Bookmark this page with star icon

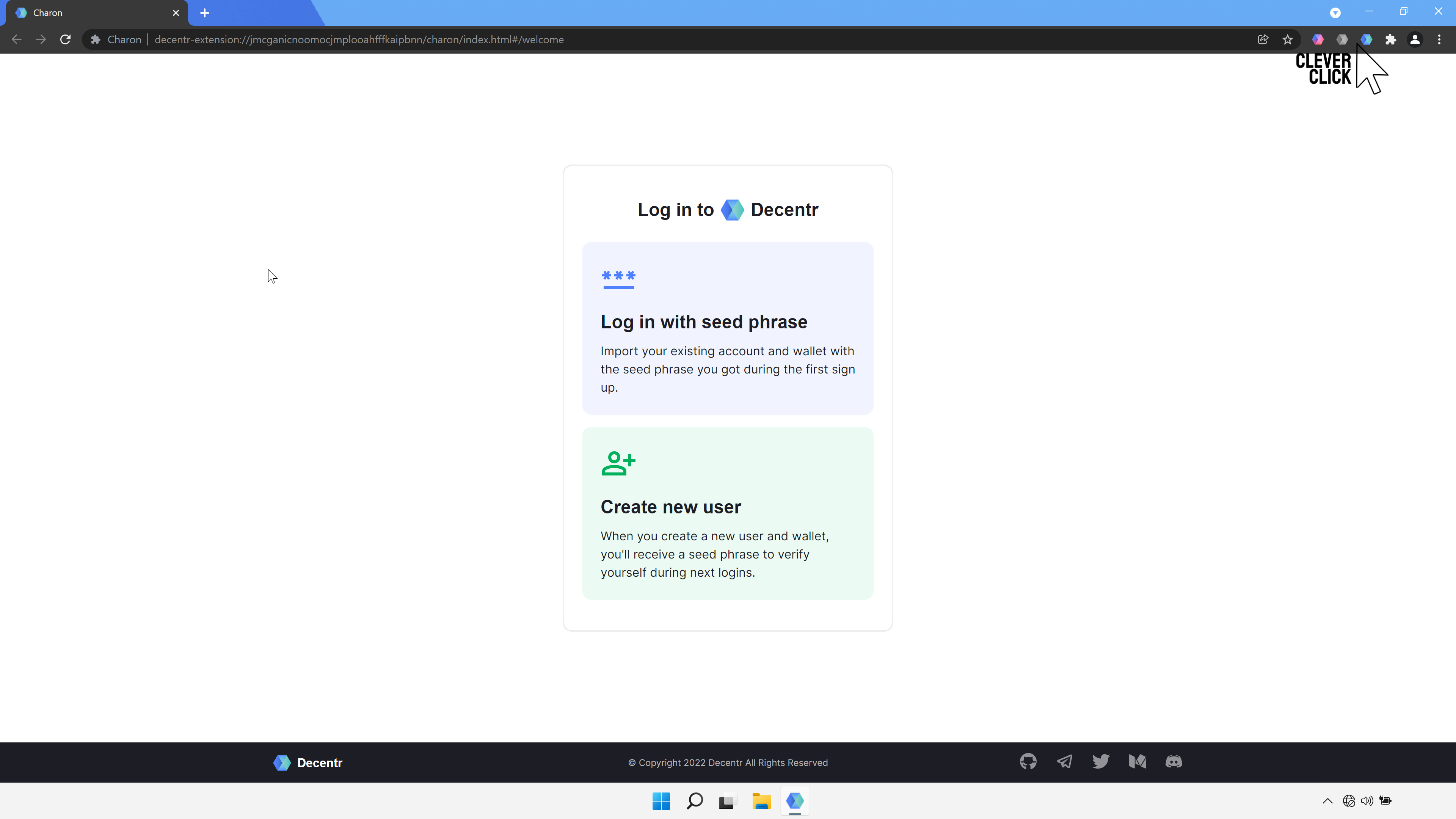tap(1288, 39)
